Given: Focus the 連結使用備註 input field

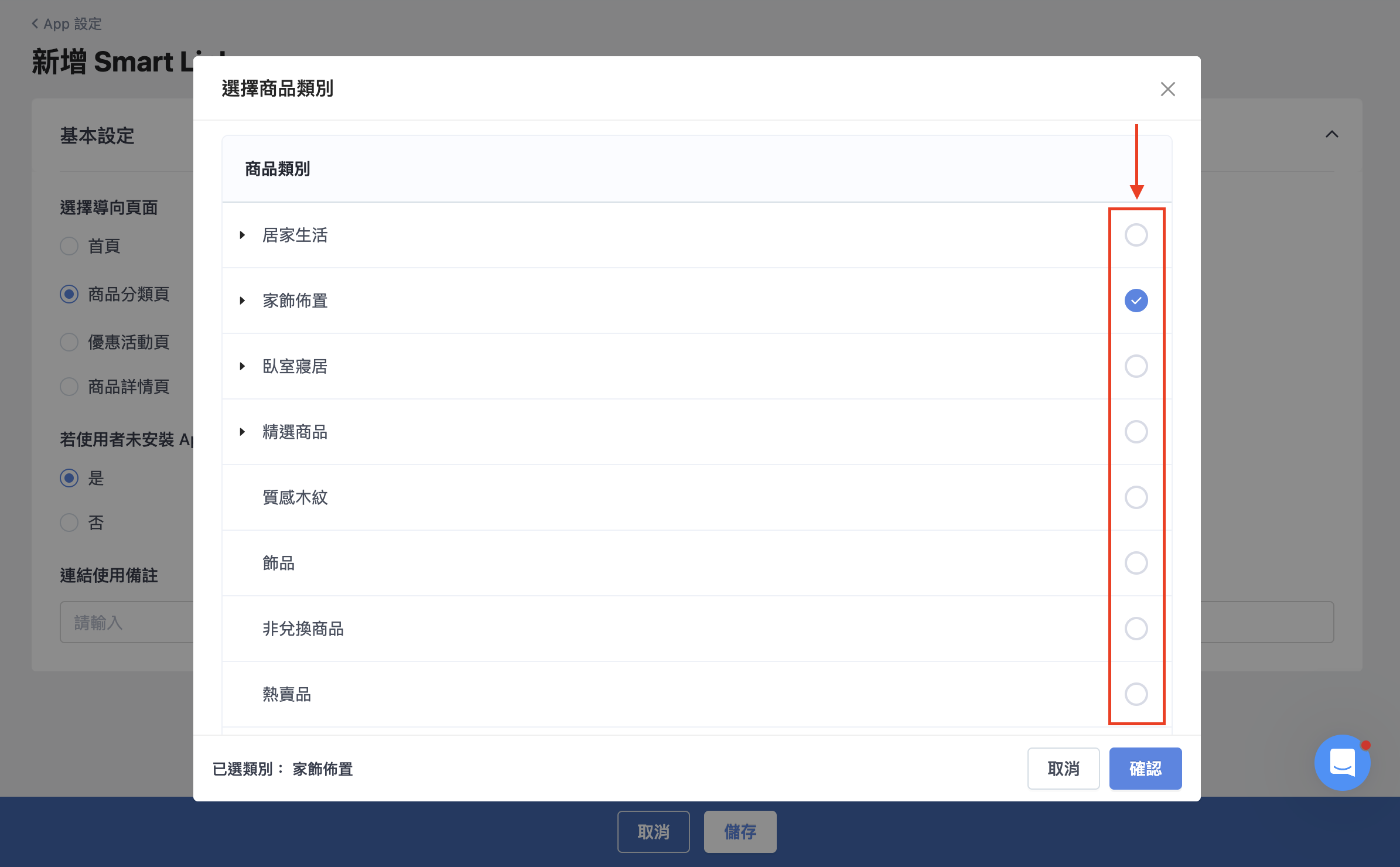Looking at the screenshot, I should [x=127, y=622].
